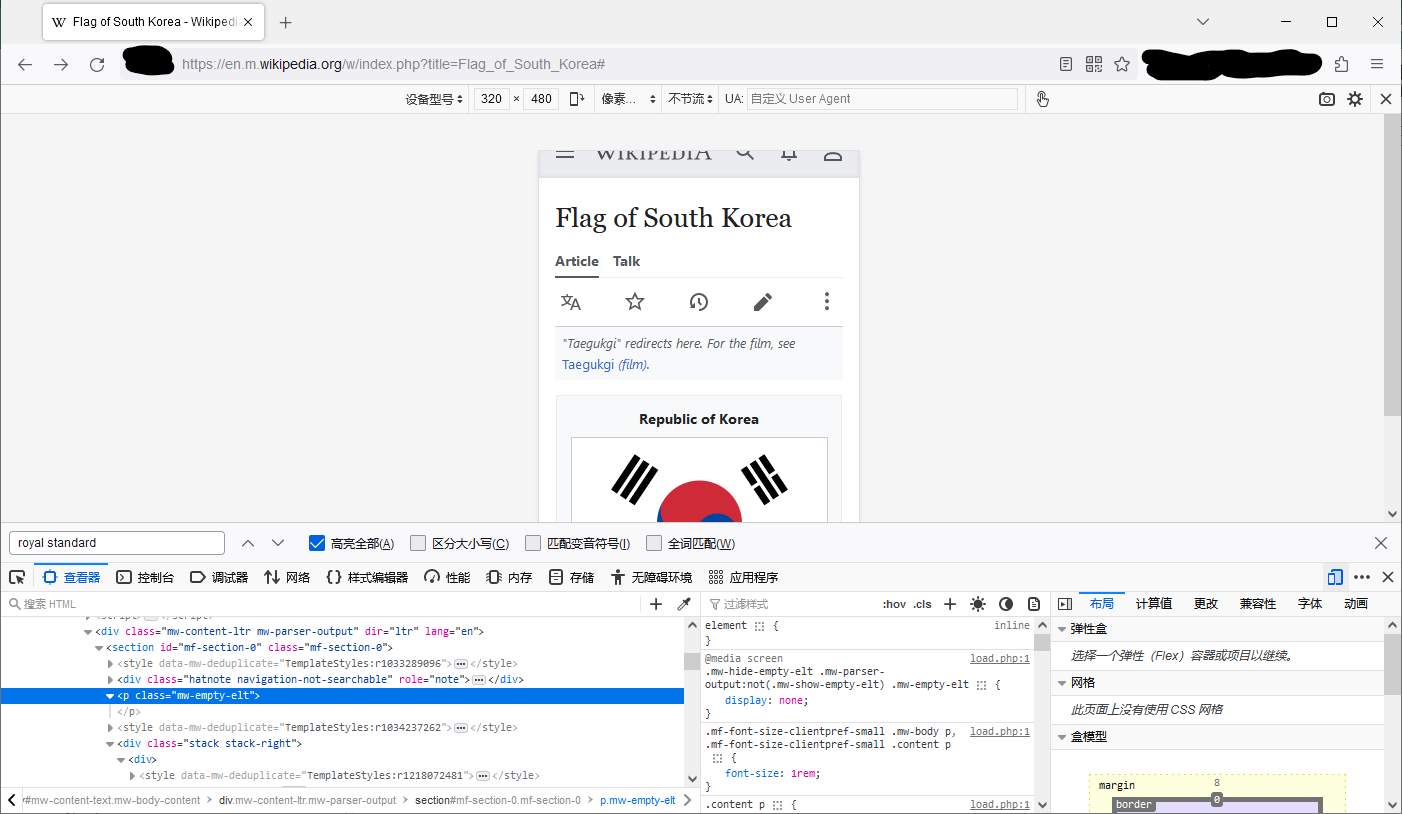Screen dimensions: 1402x814
Task: Open responsive design settings gear
Action: 1355,99
